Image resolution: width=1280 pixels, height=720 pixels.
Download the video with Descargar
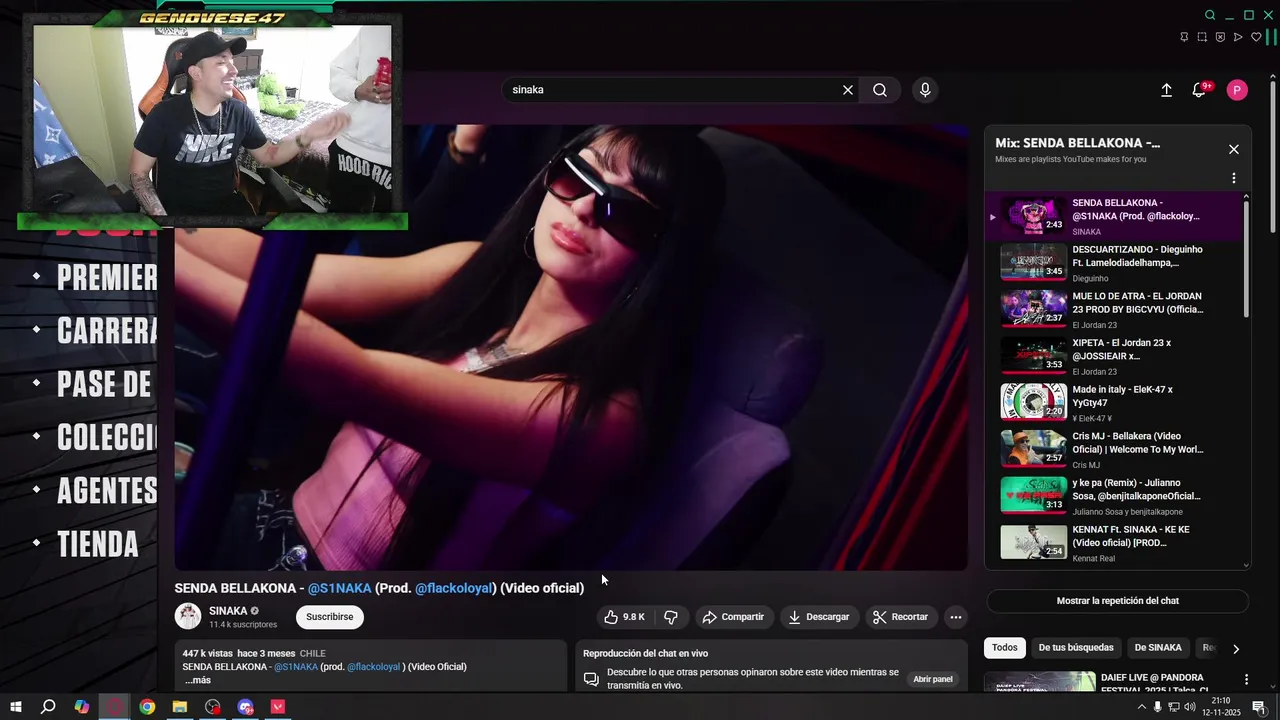[x=818, y=617]
